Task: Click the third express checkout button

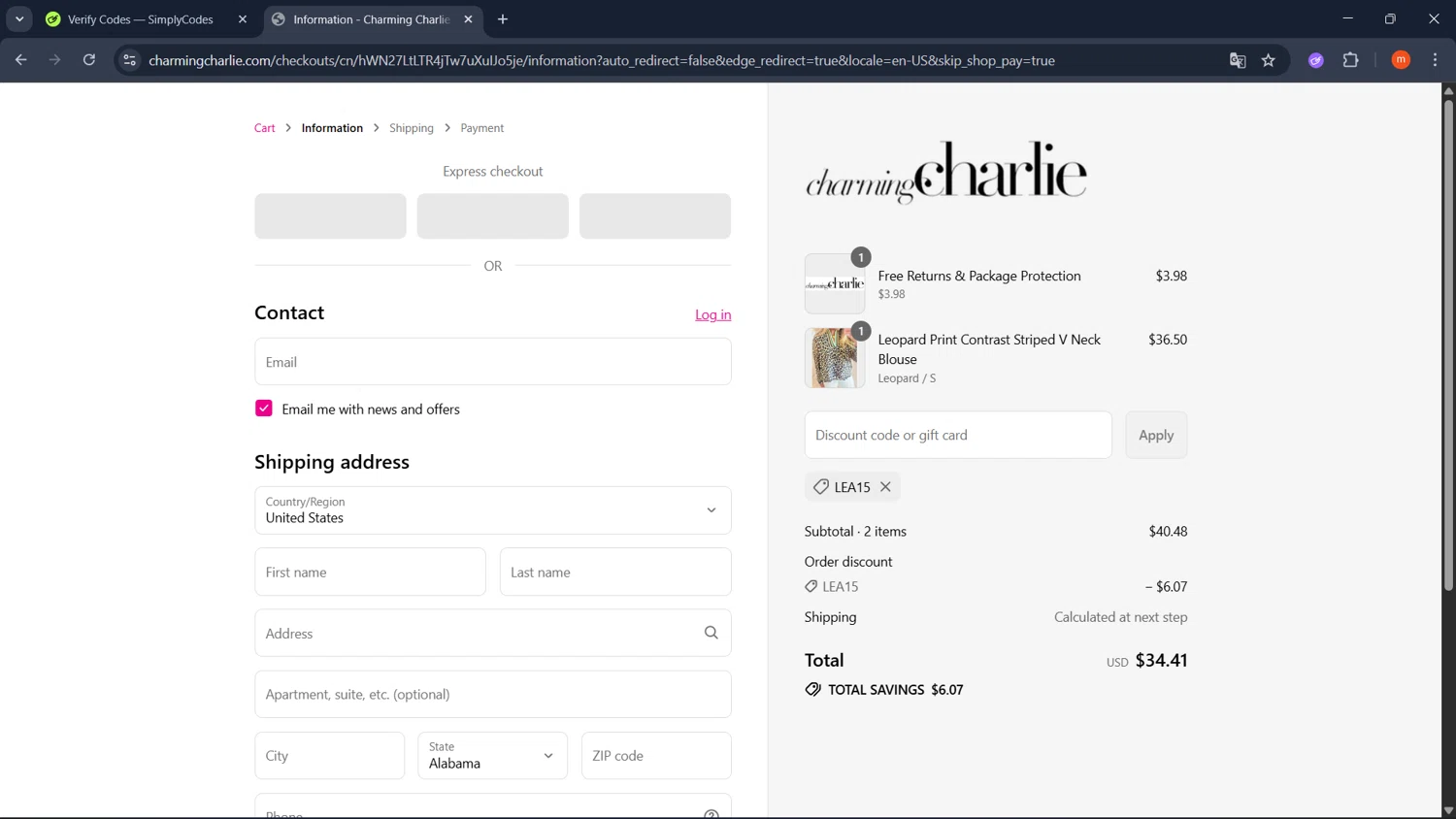Action: [655, 216]
